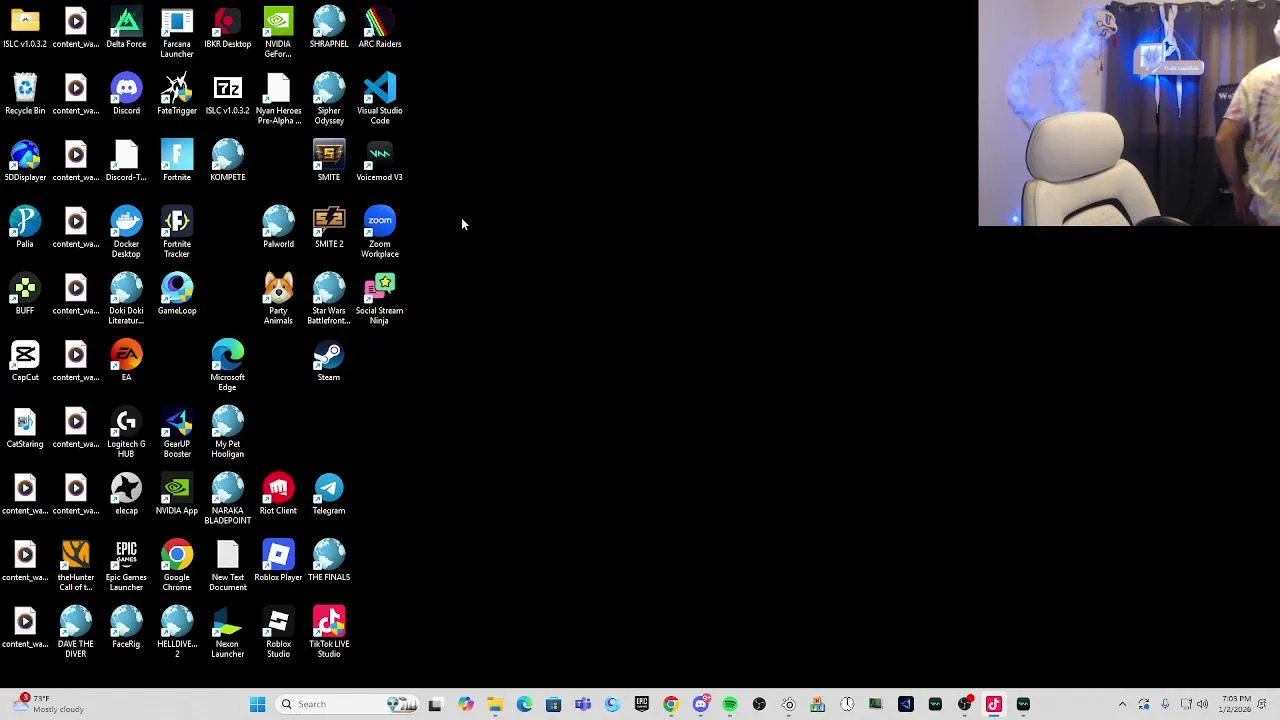Screen dimensions: 1280x720
Task: Select the Docker Desktop shortcut
Action: (126, 232)
